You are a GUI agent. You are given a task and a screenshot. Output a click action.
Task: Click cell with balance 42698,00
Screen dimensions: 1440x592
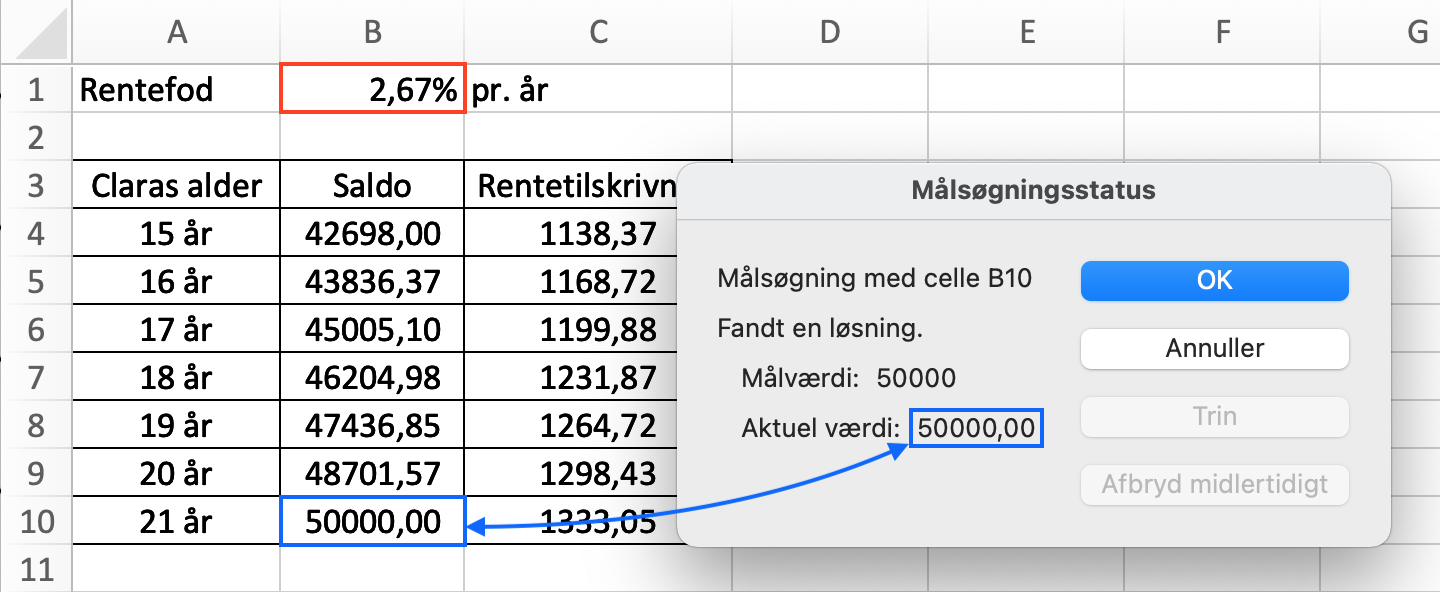click(372, 234)
